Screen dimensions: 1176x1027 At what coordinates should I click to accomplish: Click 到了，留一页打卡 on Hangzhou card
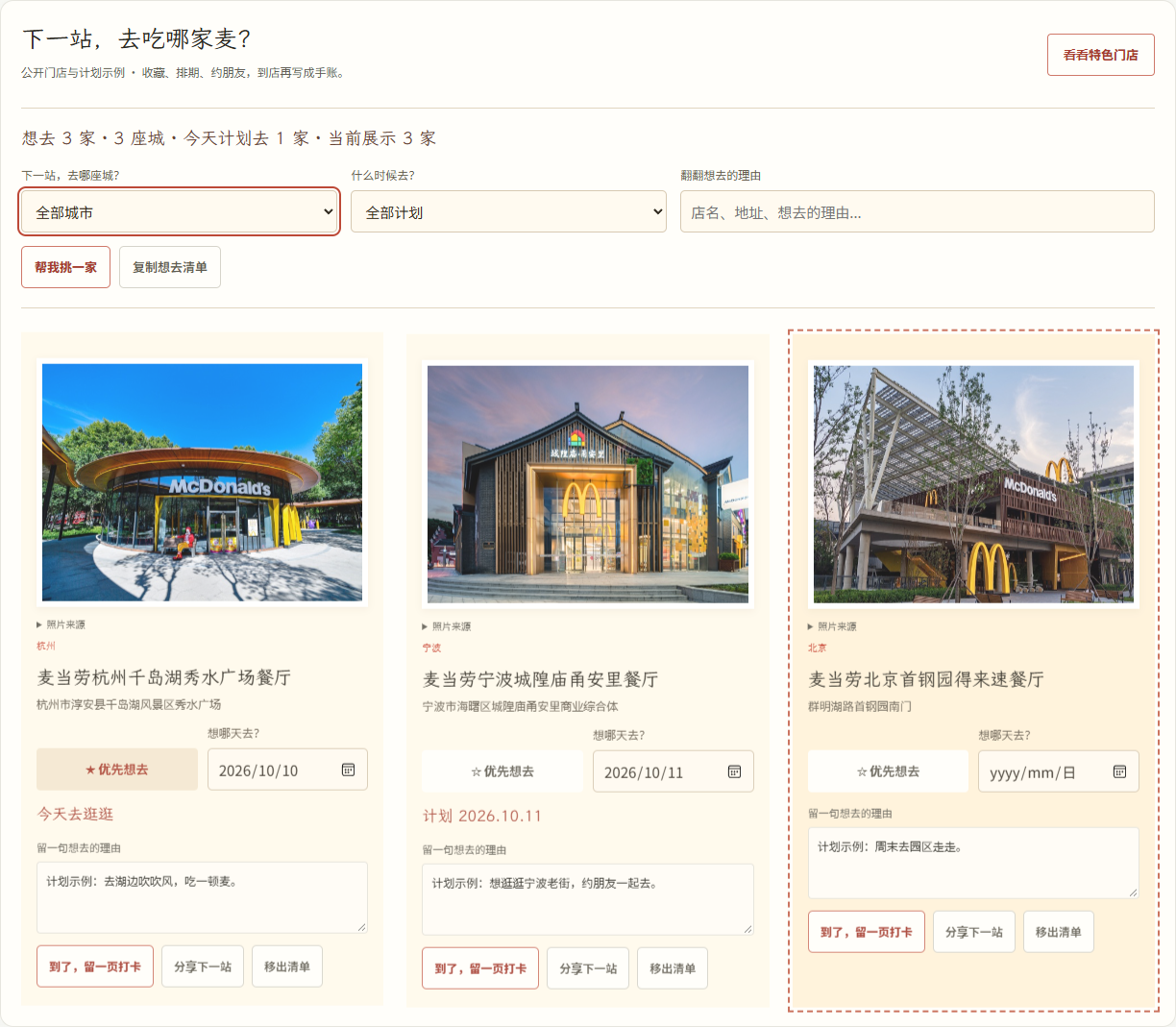click(x=95, y=966)
